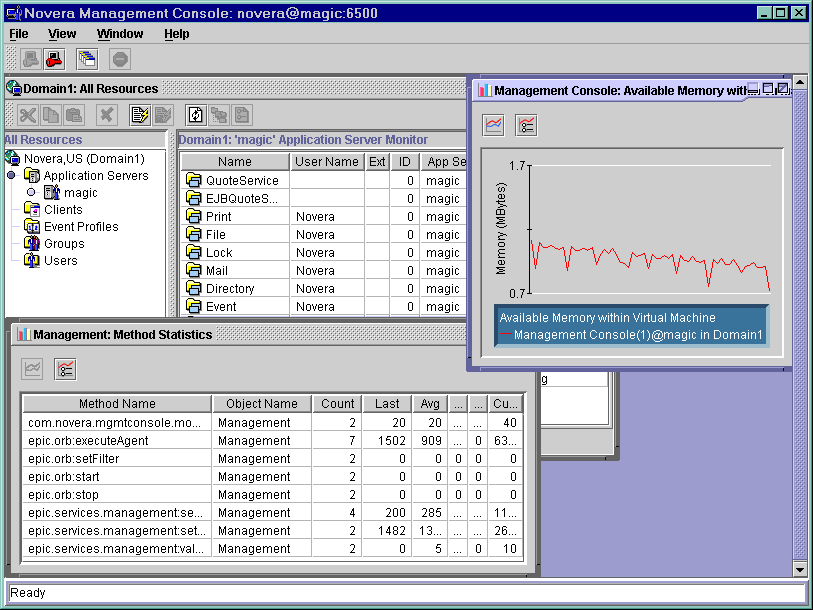
Task: Click the greyed computer icon in main toolbar
Action: tap(31, 59)
